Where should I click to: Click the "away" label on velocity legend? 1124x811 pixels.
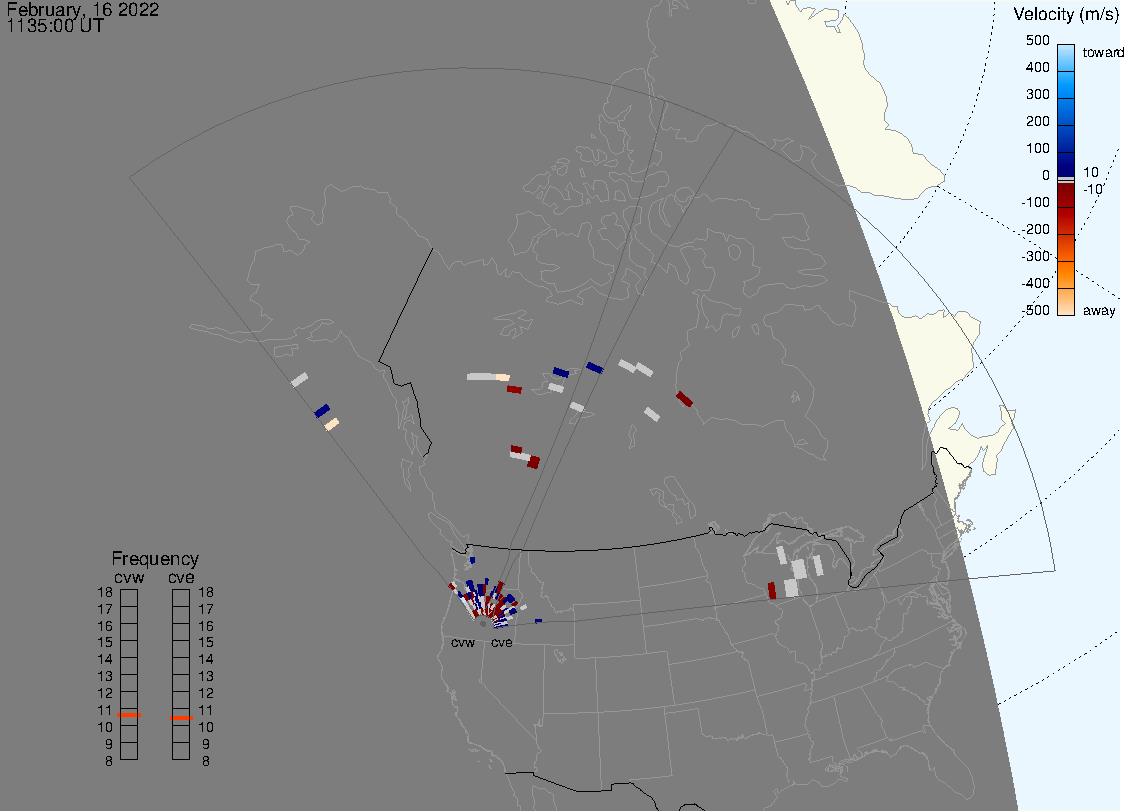1099,311
